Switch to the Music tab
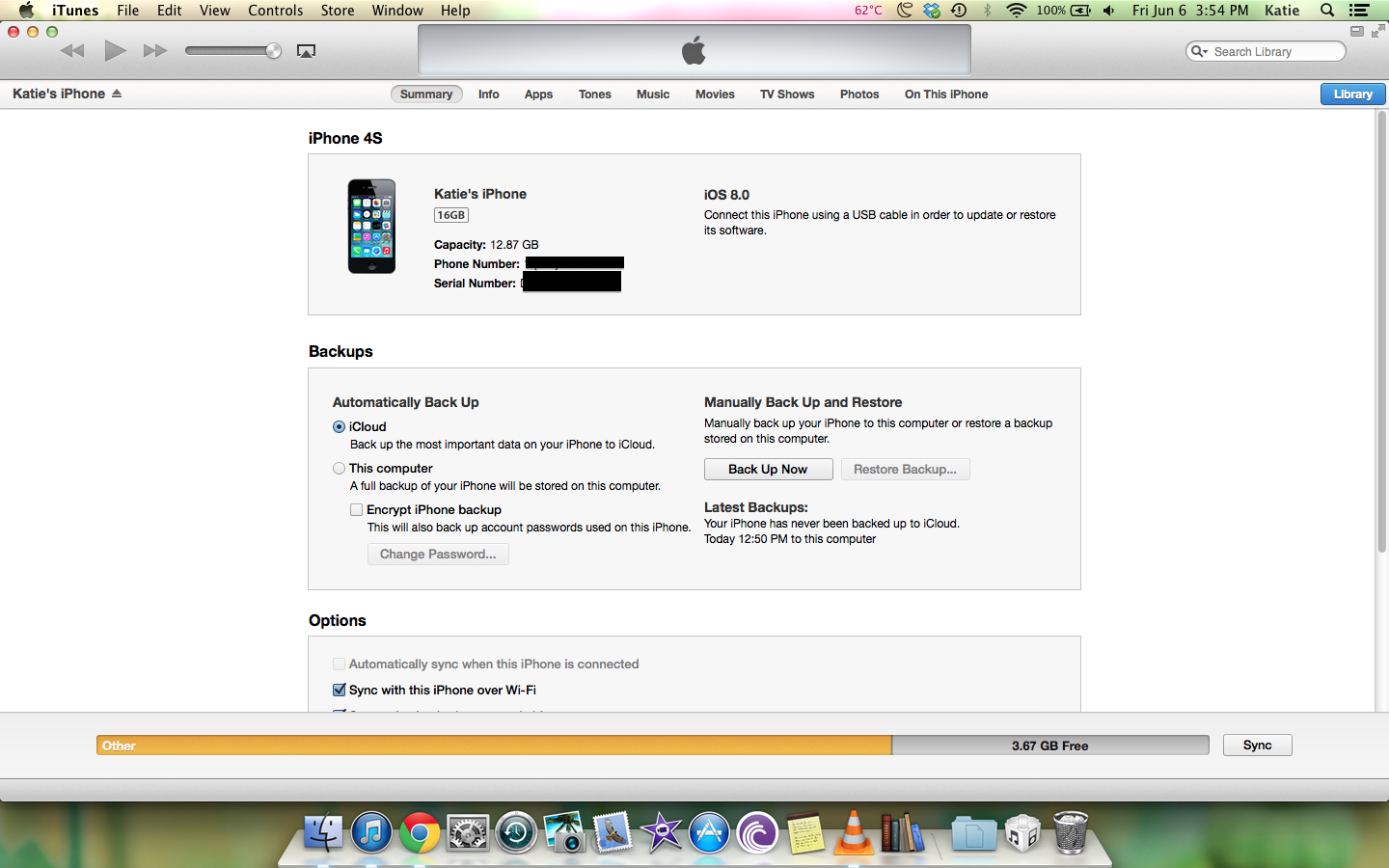Screen dimensions: 1389x868 pyautogui.click(x=653, y=95)
